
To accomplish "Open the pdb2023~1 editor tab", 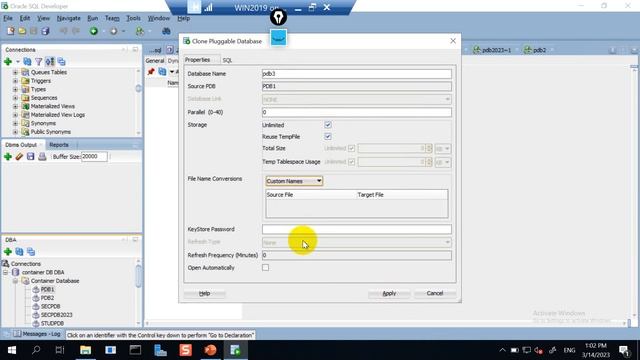I will pyautogui.click(x=496, y=50).
